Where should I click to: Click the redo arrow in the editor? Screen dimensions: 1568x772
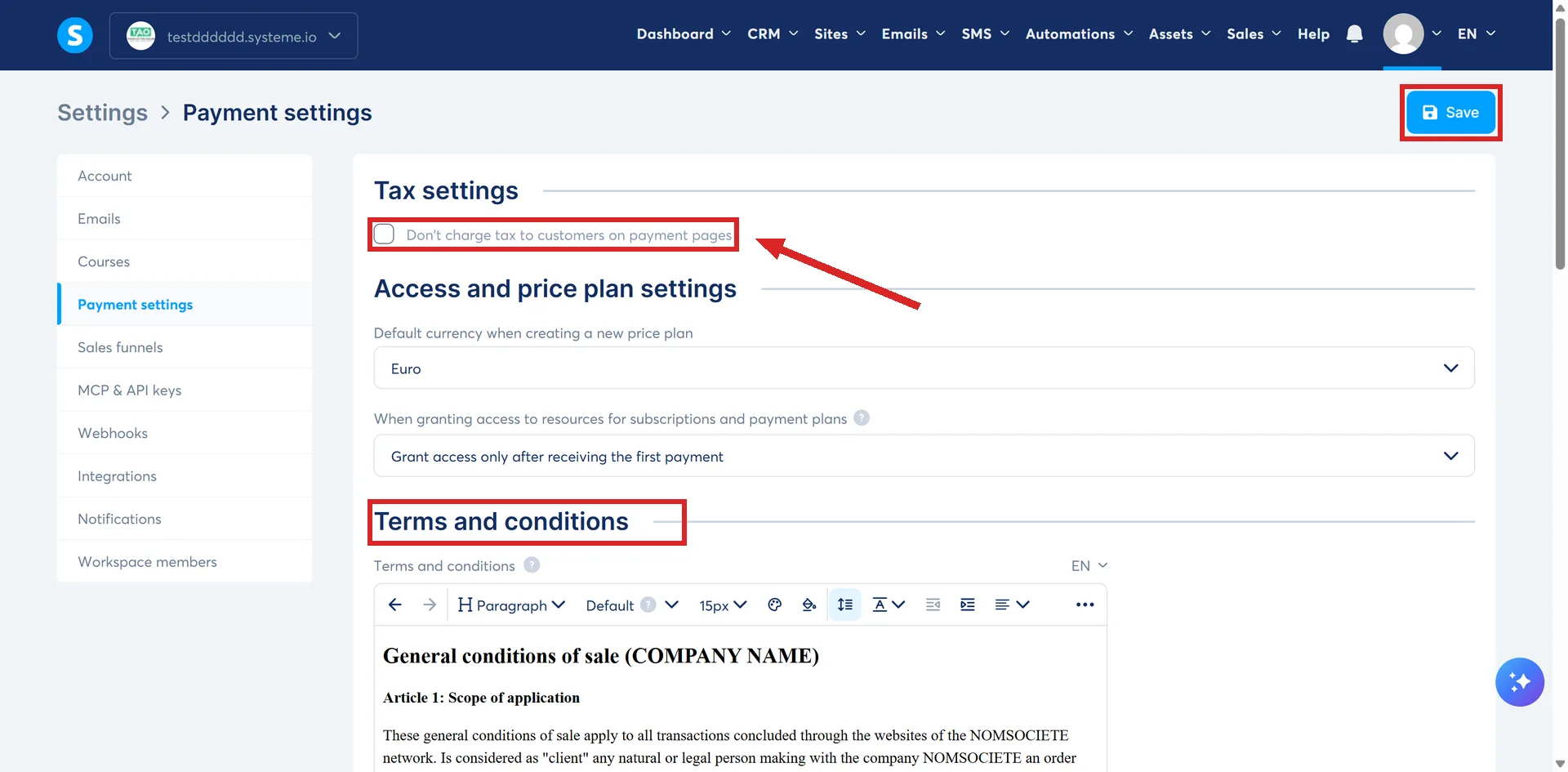[430, 605]
